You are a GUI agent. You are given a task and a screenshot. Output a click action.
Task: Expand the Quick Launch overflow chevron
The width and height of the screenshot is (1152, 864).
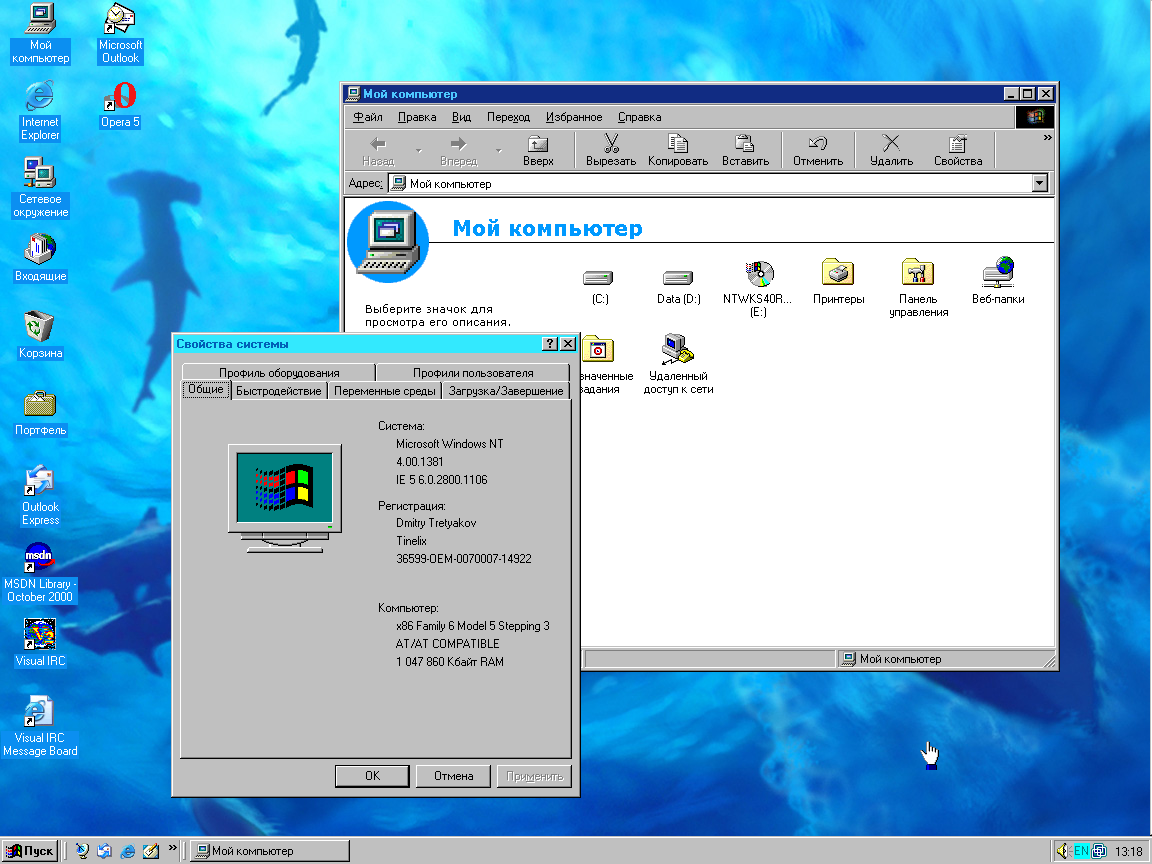[x=172, y=850]
